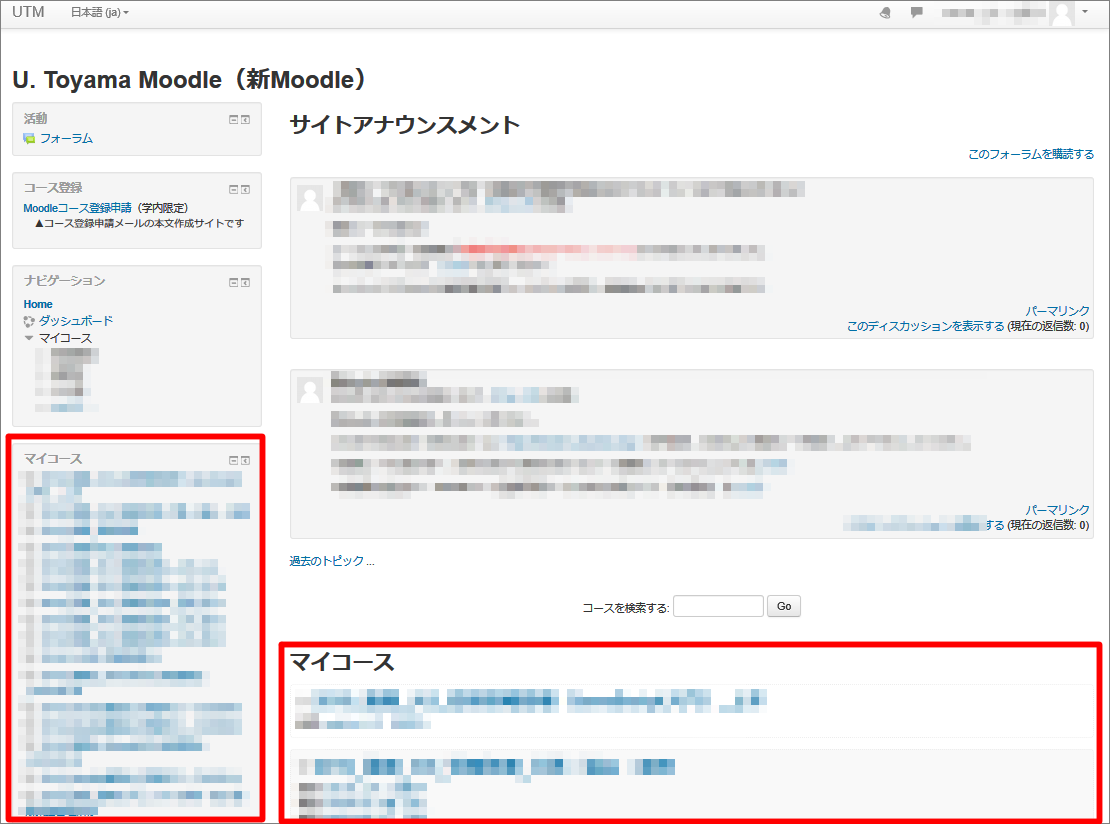Collapse the マイコース navigation tree node

click(29, 338)
